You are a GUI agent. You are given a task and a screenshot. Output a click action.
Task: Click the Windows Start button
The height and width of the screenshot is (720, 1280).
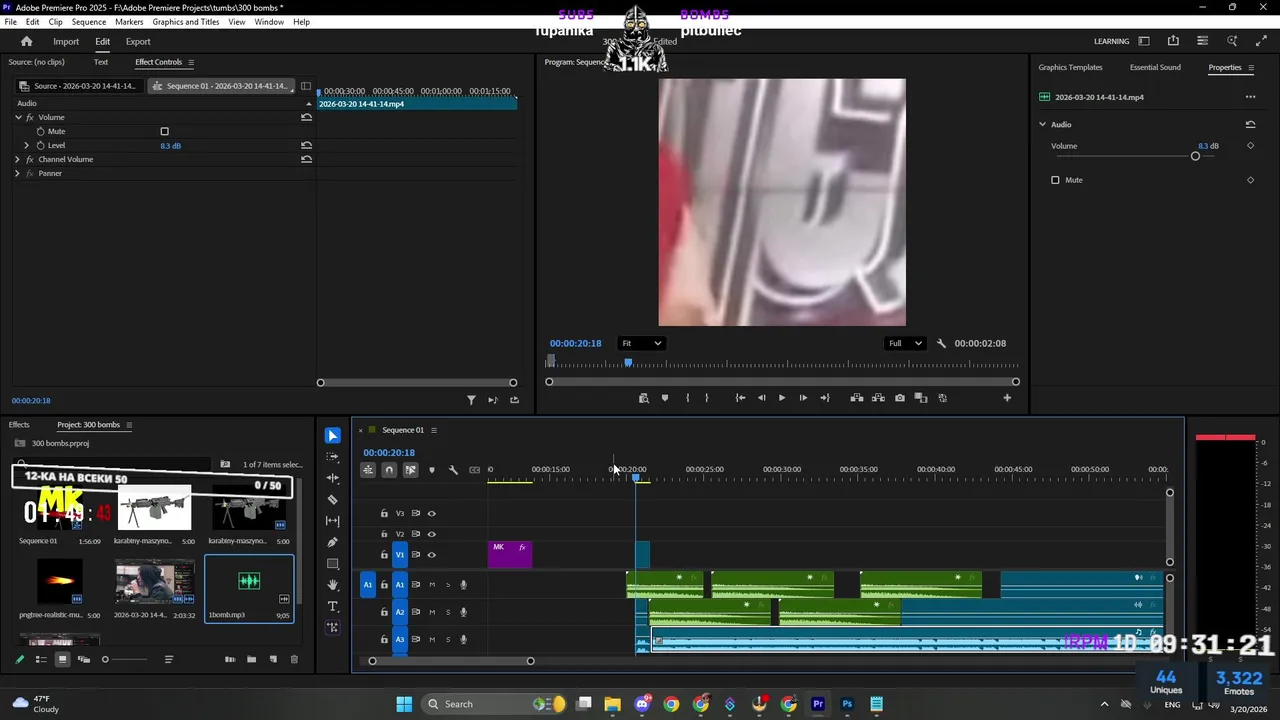(x=404, y=704)
